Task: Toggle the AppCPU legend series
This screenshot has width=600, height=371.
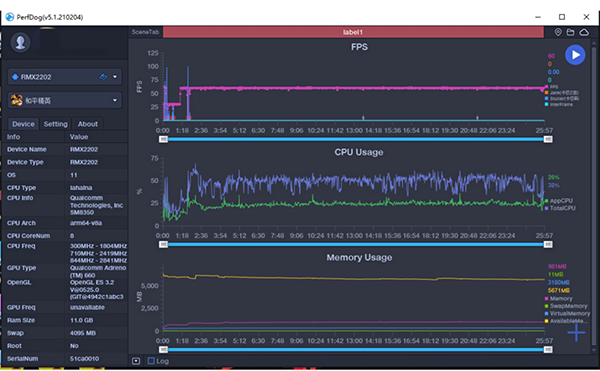Action: coord(559,200)
